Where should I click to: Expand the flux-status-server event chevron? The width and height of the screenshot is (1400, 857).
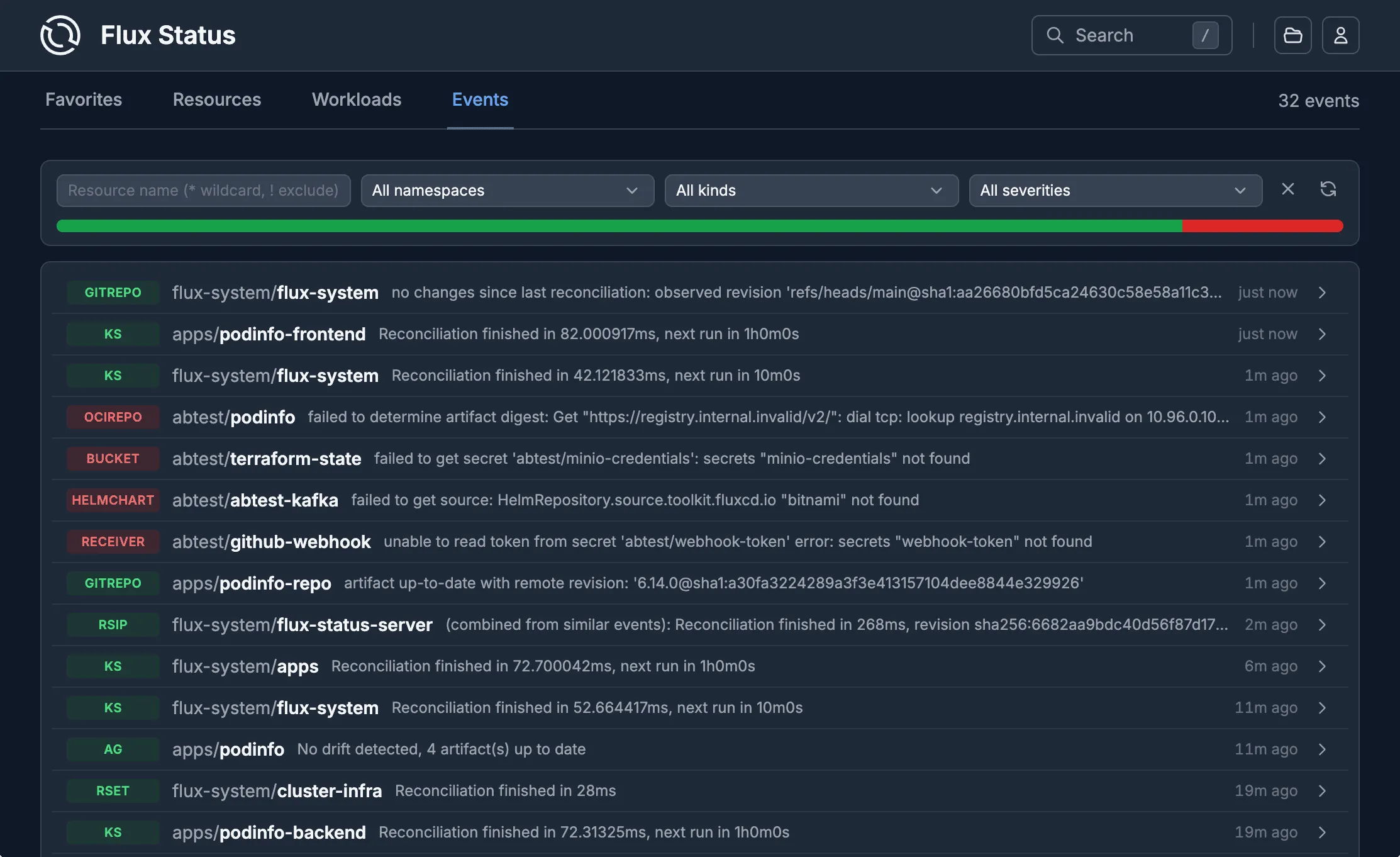[x=1321, y=625]
